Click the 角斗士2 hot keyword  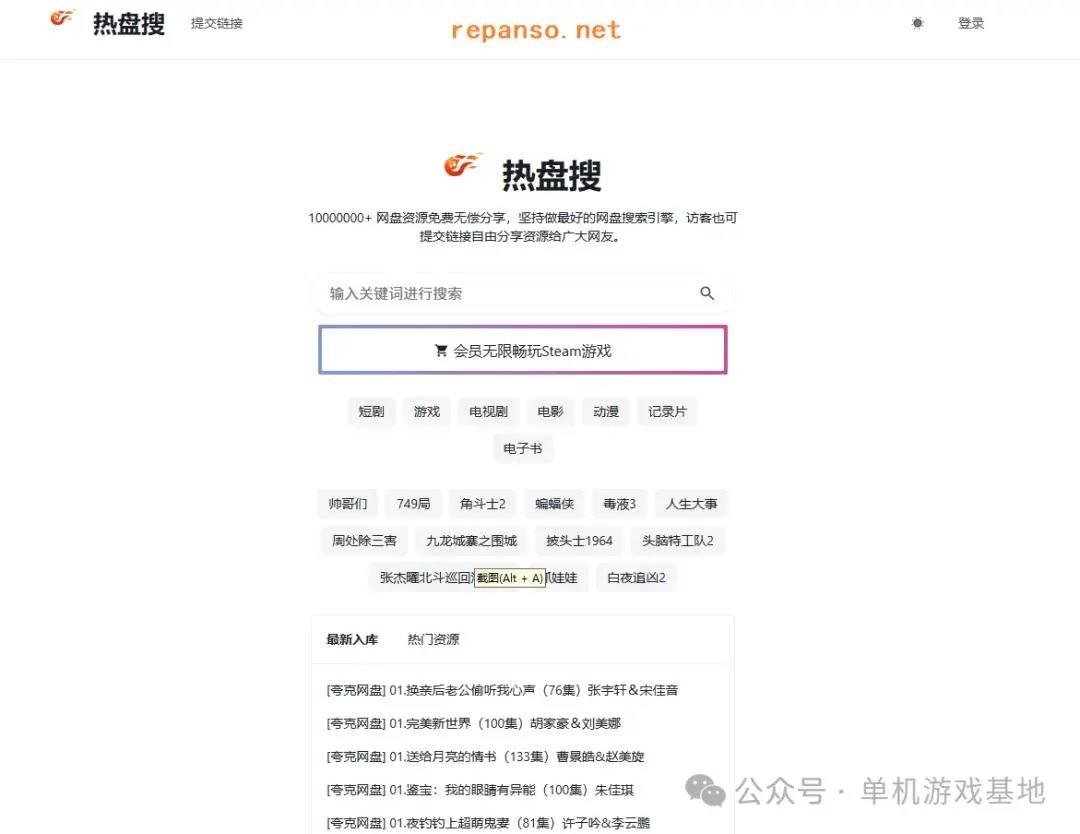point(483,504)
